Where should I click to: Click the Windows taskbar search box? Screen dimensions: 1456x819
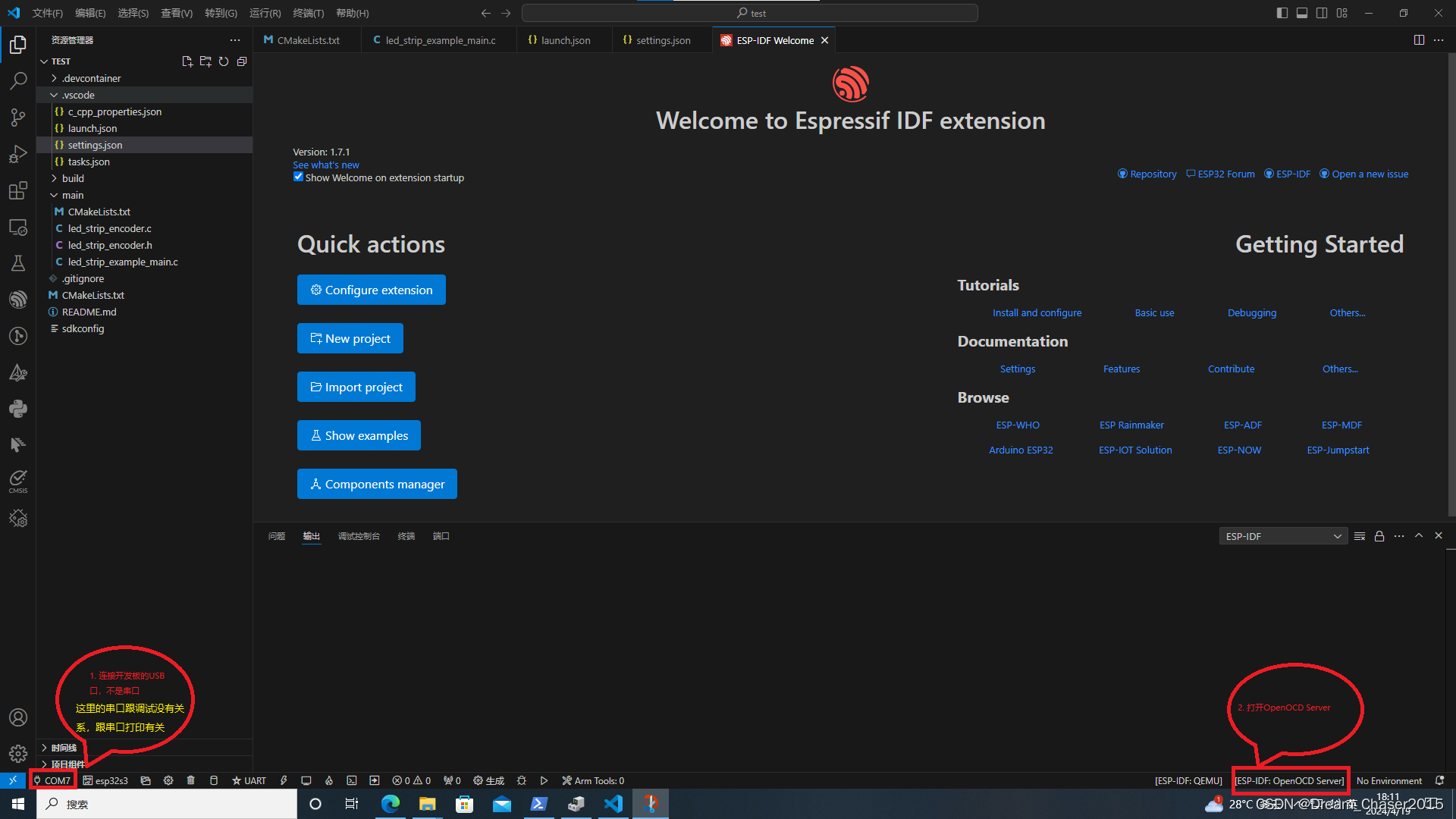167,804
